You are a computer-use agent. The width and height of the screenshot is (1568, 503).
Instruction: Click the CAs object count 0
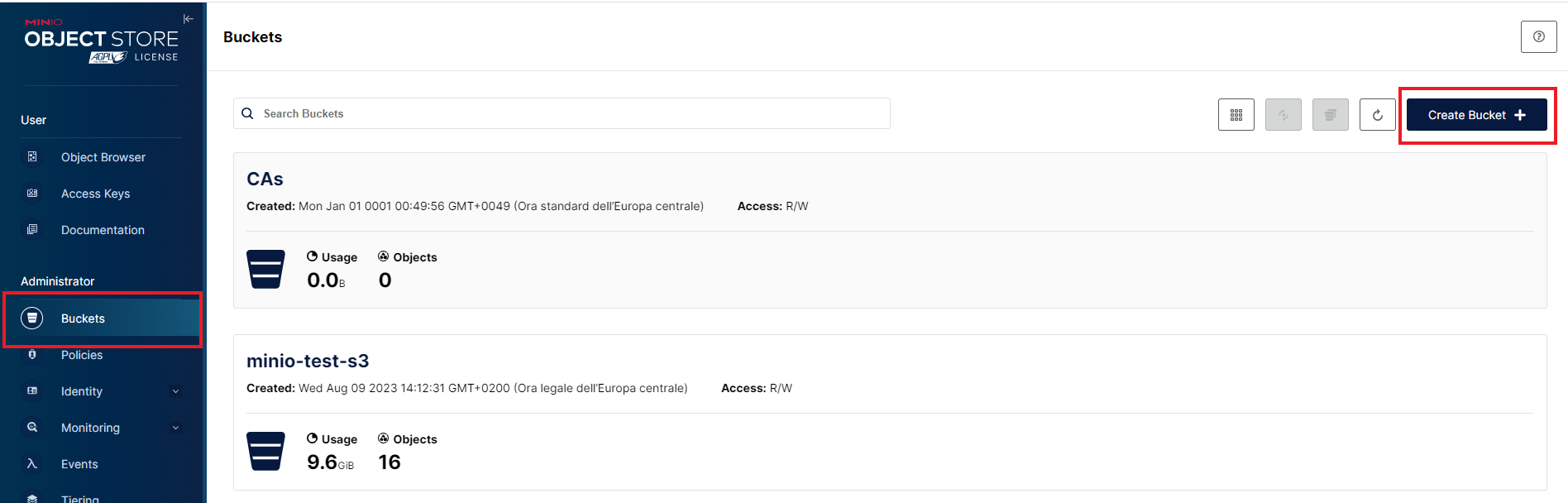(385, 280)
